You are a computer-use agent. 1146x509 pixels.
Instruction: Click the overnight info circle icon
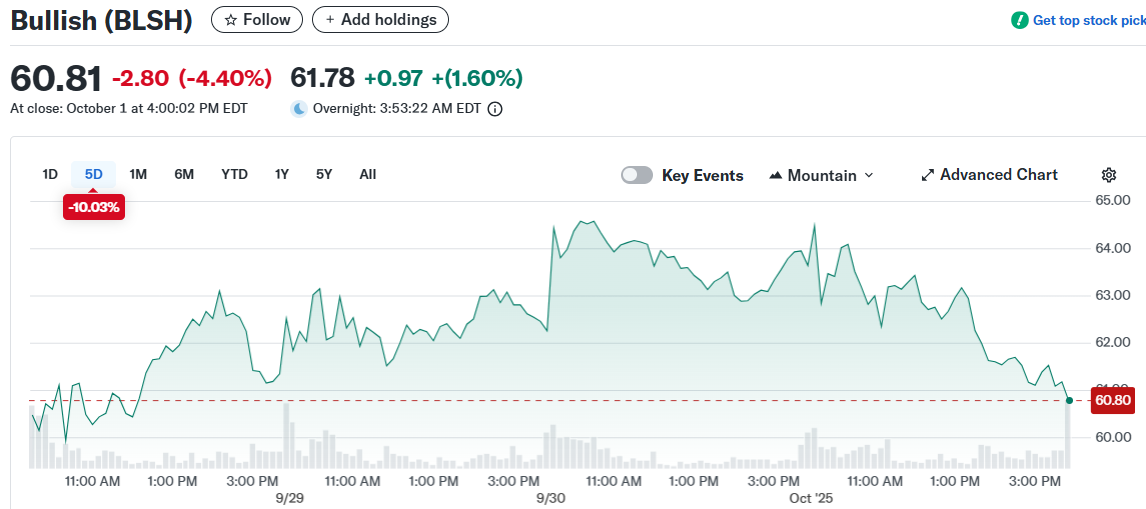[x=494, y=109]
